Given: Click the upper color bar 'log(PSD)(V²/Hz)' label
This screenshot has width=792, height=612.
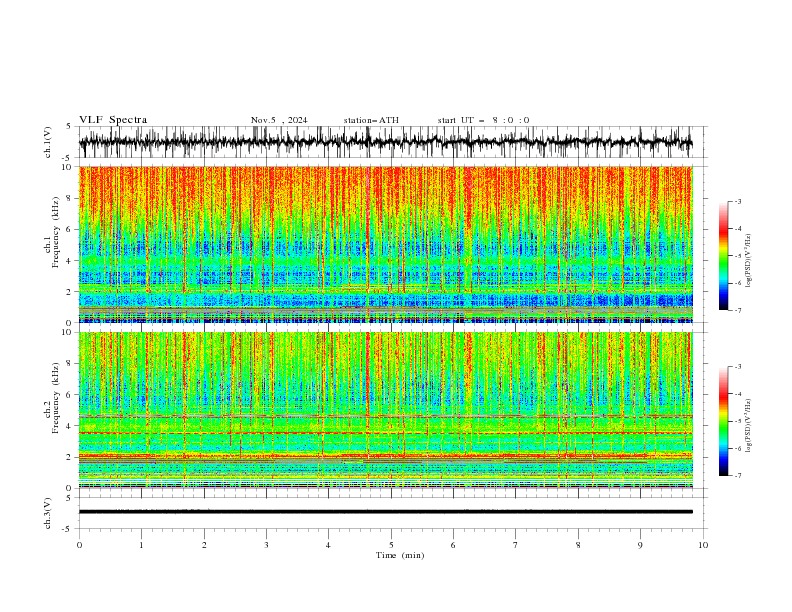Looking at the screenshot, I should click(x=748, y=261).
